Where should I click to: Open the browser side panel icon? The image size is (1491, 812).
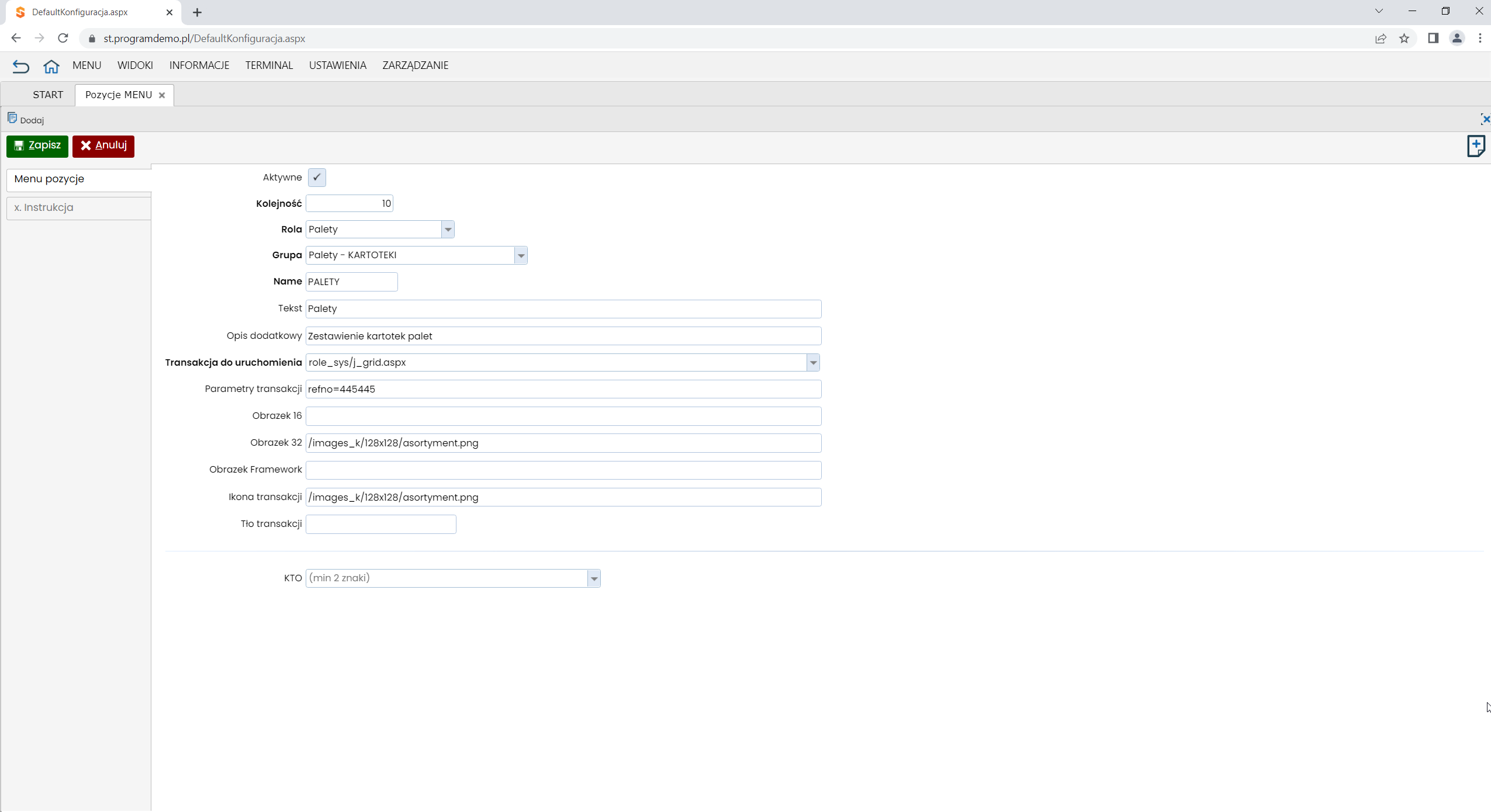tap(1433, 39)
